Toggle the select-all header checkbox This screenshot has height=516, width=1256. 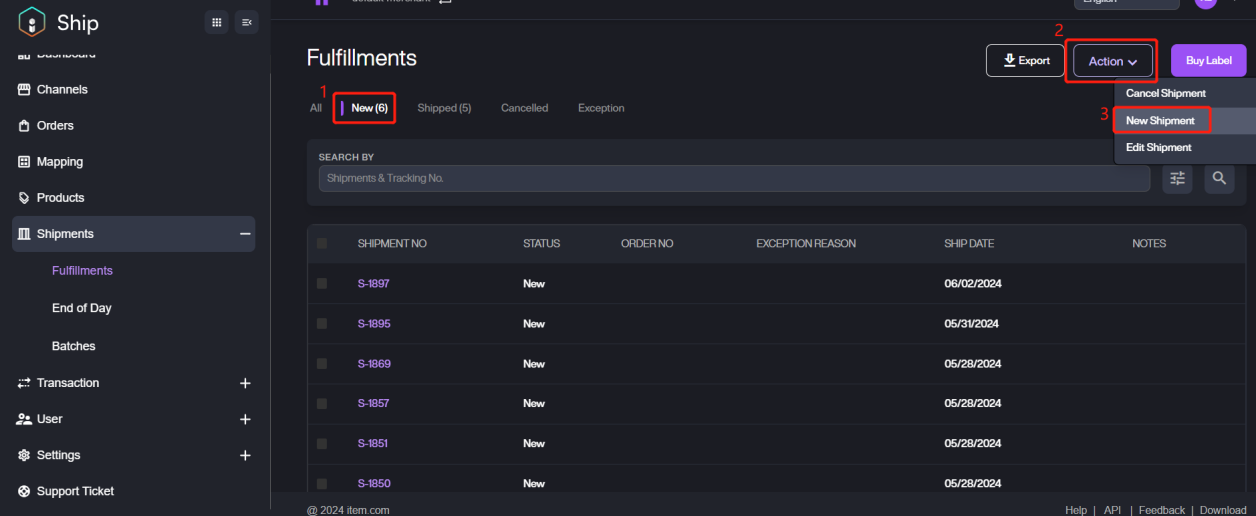322,243
